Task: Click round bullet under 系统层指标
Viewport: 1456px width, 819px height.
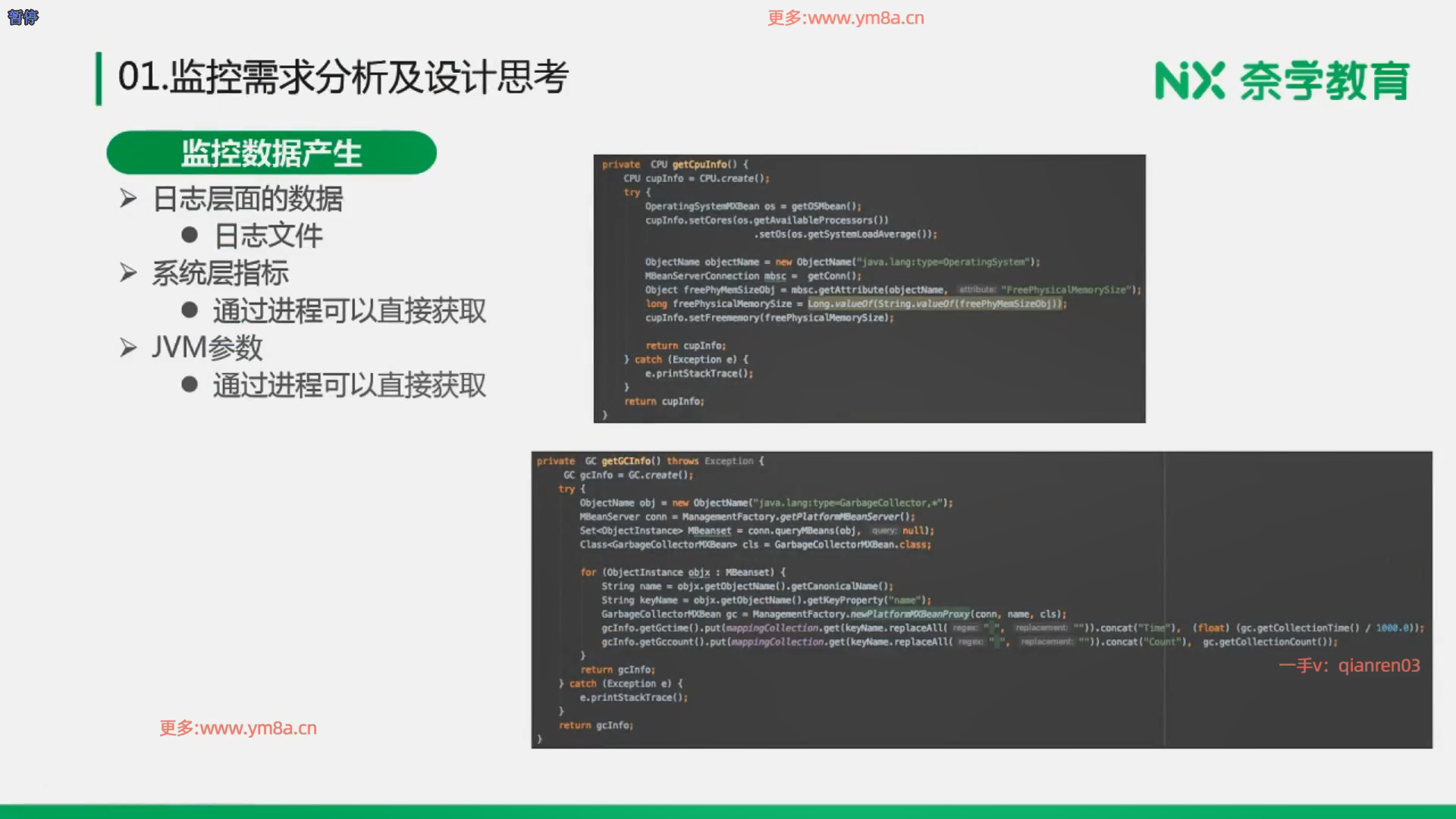Action: click(x=190, y=309)
